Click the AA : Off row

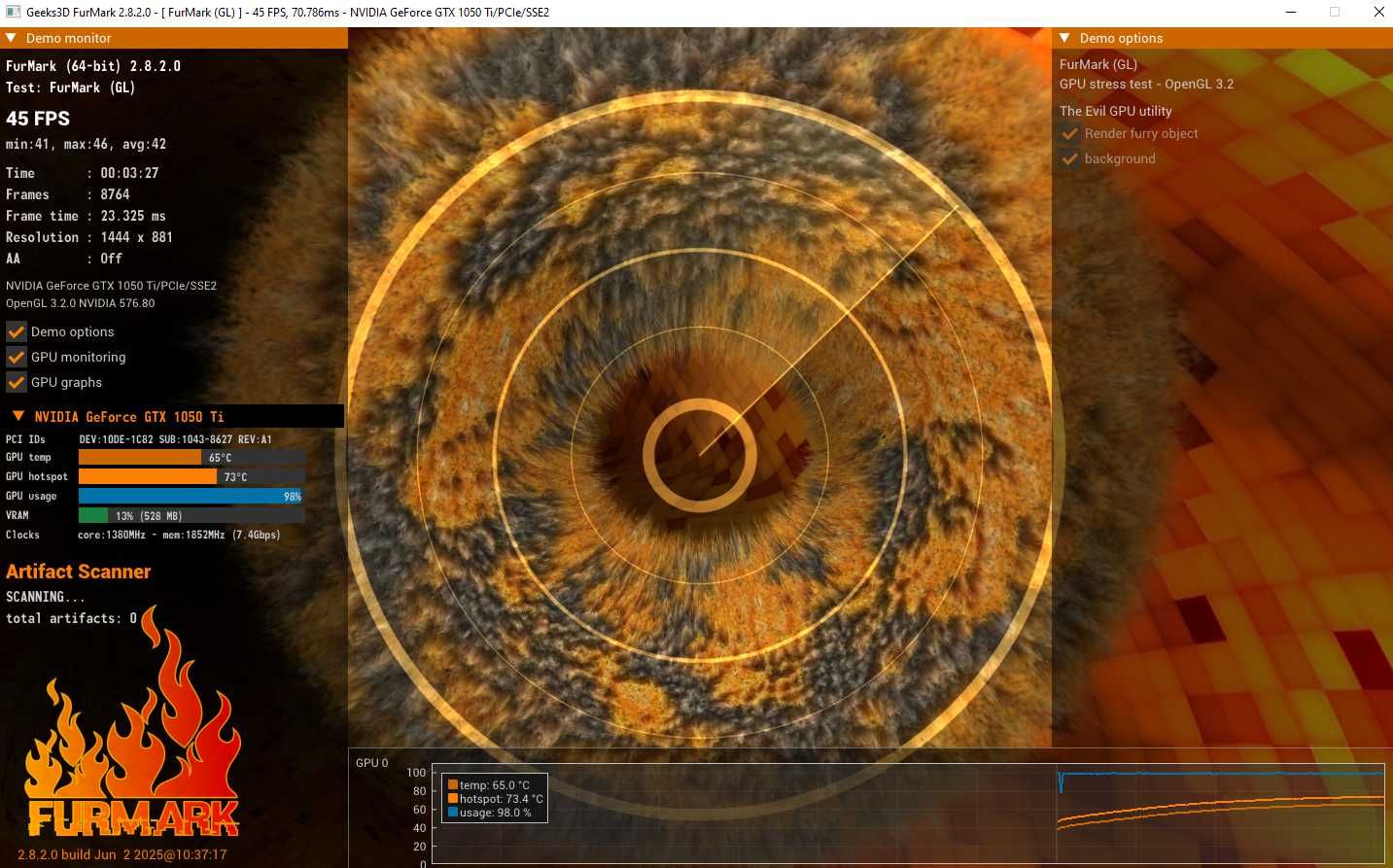(64, 259)
